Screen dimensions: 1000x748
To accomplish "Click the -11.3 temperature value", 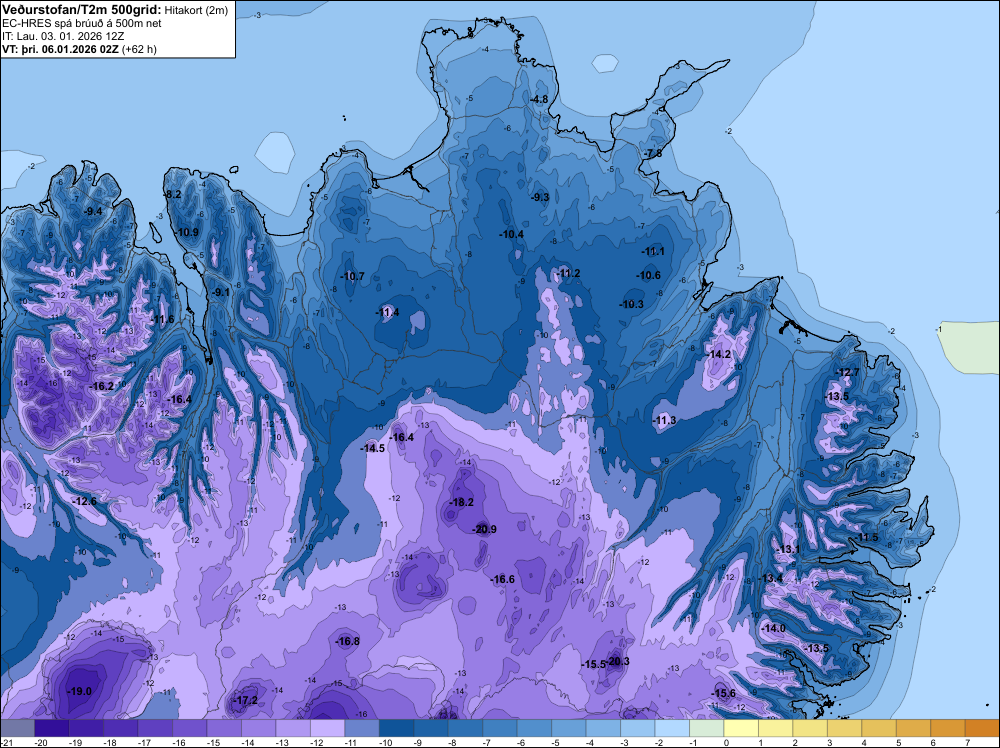I will coord(665,420).
